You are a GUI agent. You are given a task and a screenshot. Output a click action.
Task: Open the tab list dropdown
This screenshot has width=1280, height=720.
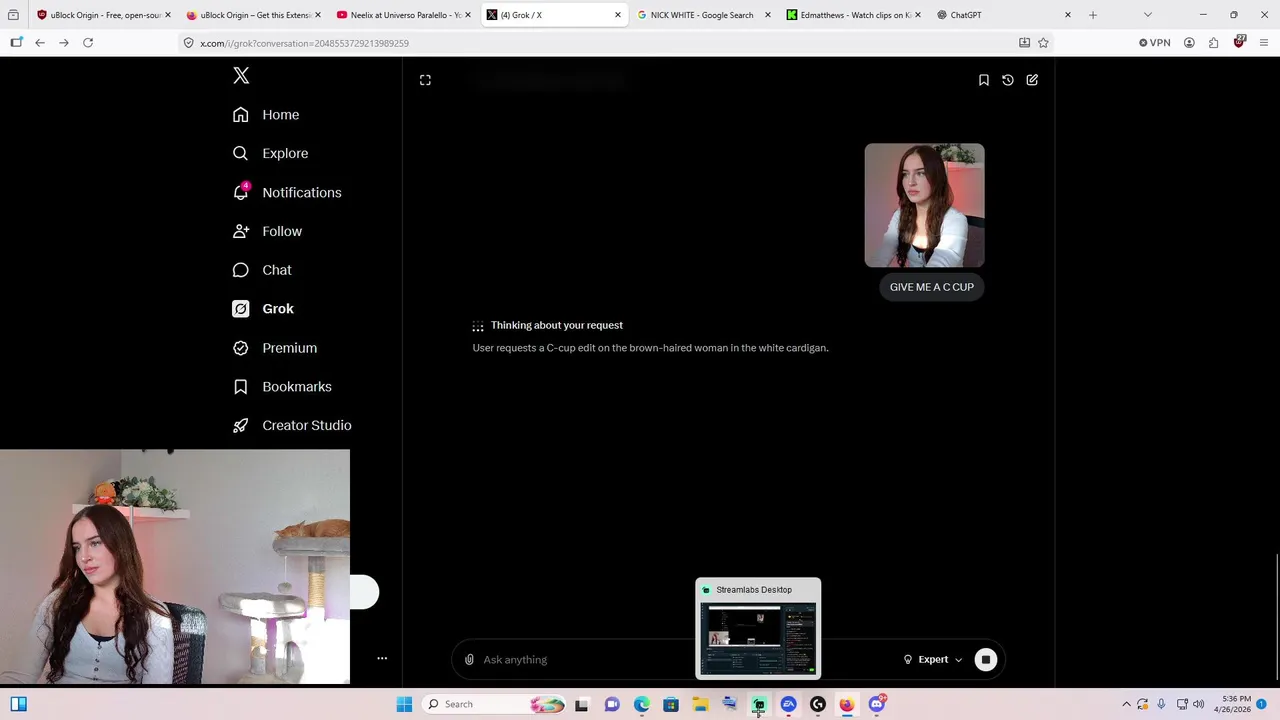pos(1148,15)
